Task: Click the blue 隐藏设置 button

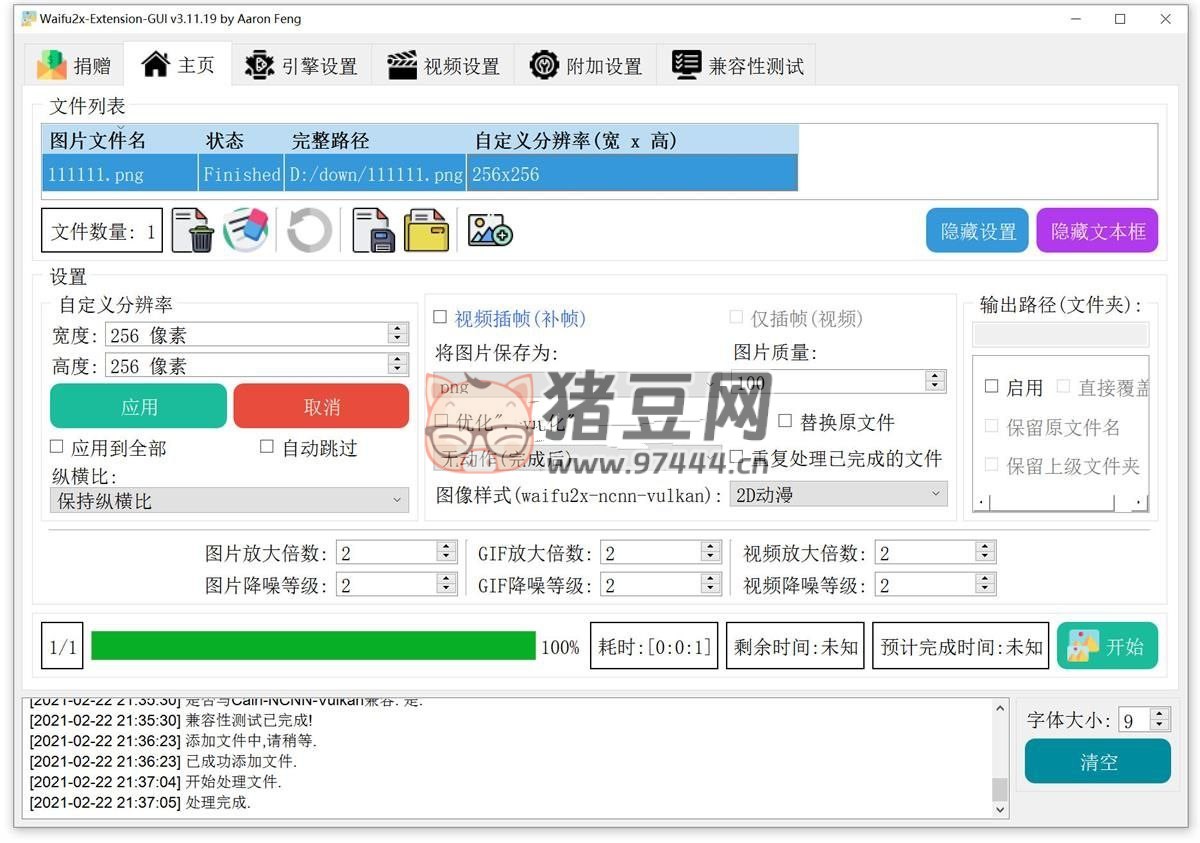Action: click(978, 231)
